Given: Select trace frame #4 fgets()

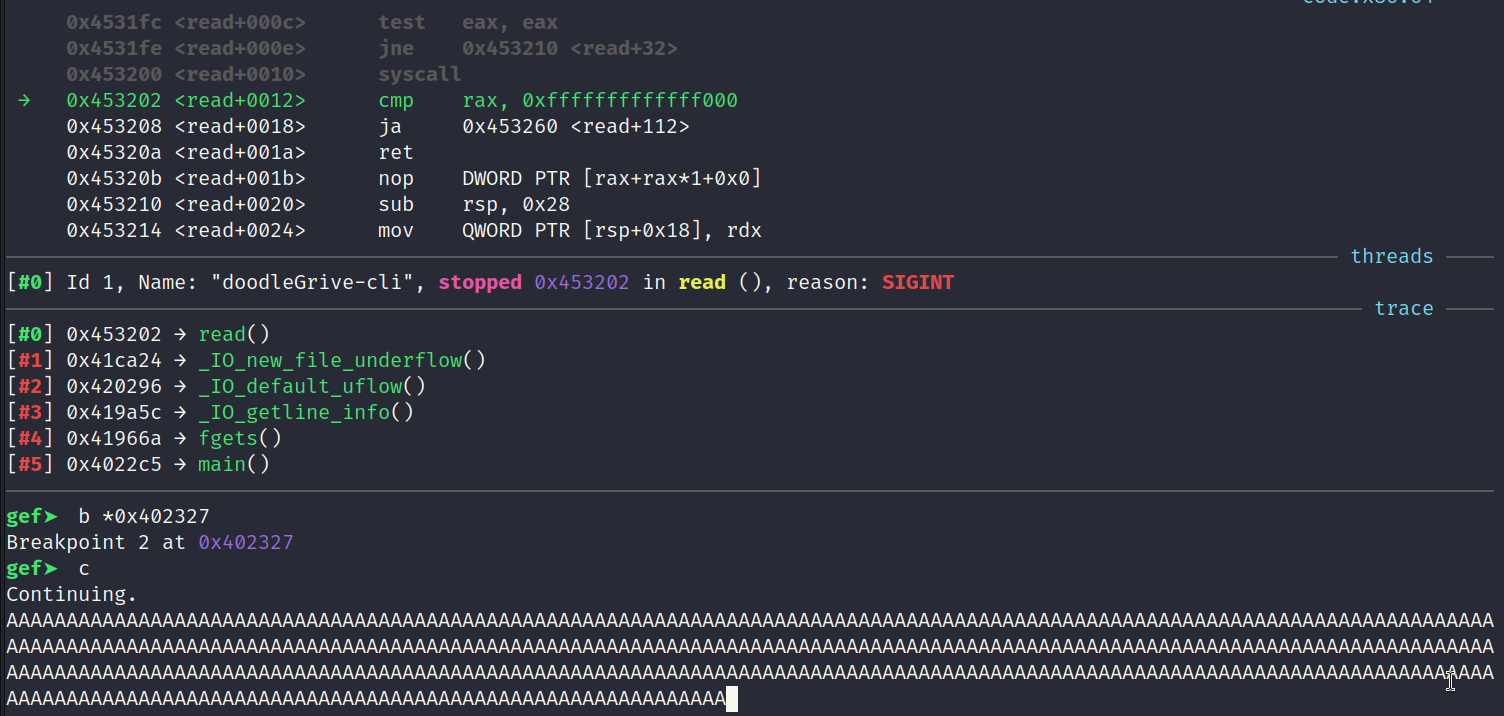Looking at the screenshot, I should pyautogui.click(x=144, y=438).
